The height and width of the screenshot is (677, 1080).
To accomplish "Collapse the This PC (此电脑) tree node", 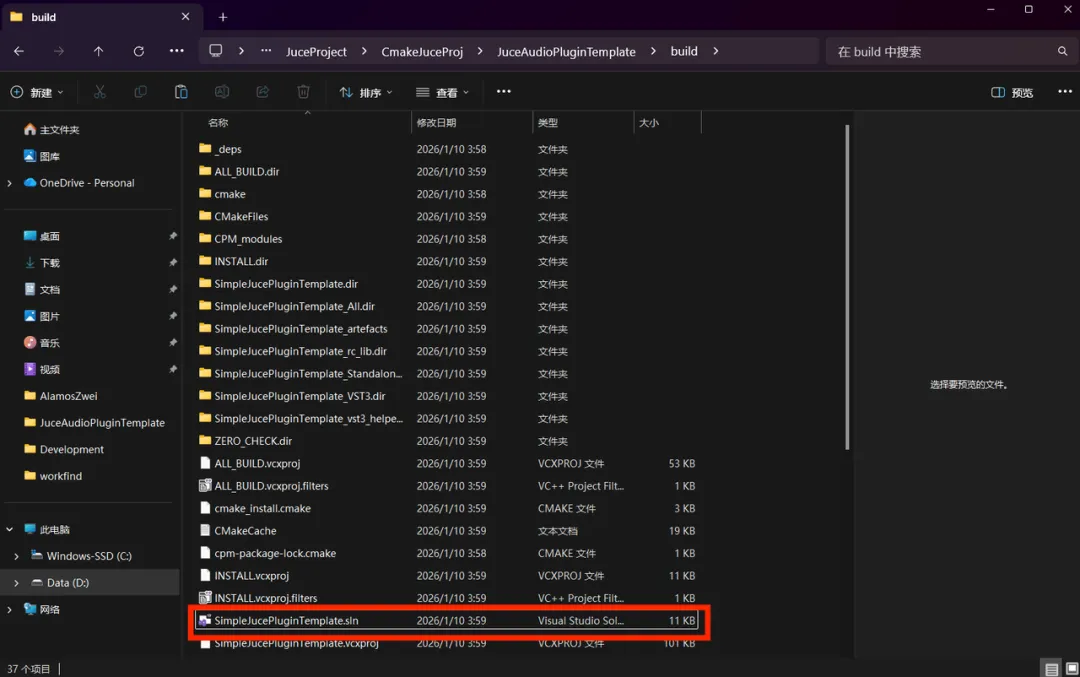I will 10,530.
